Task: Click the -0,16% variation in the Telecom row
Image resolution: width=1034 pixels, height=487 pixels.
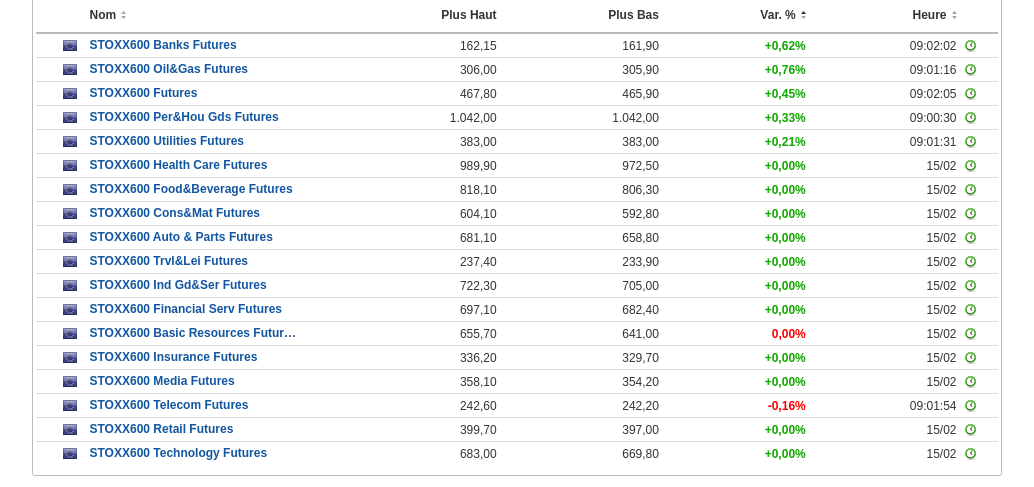Action: (786, 406)
